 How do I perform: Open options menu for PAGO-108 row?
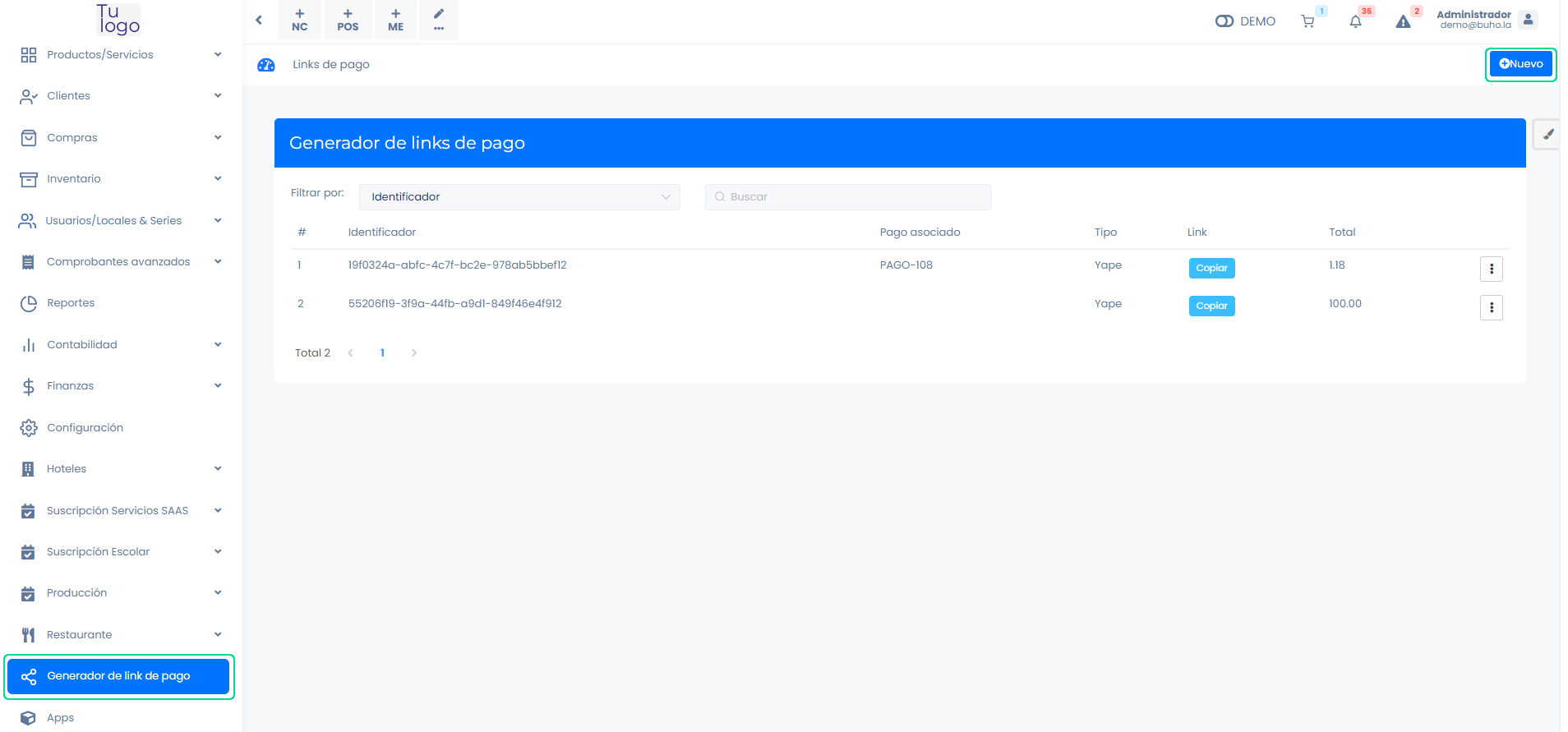(x=1491, y=269)
